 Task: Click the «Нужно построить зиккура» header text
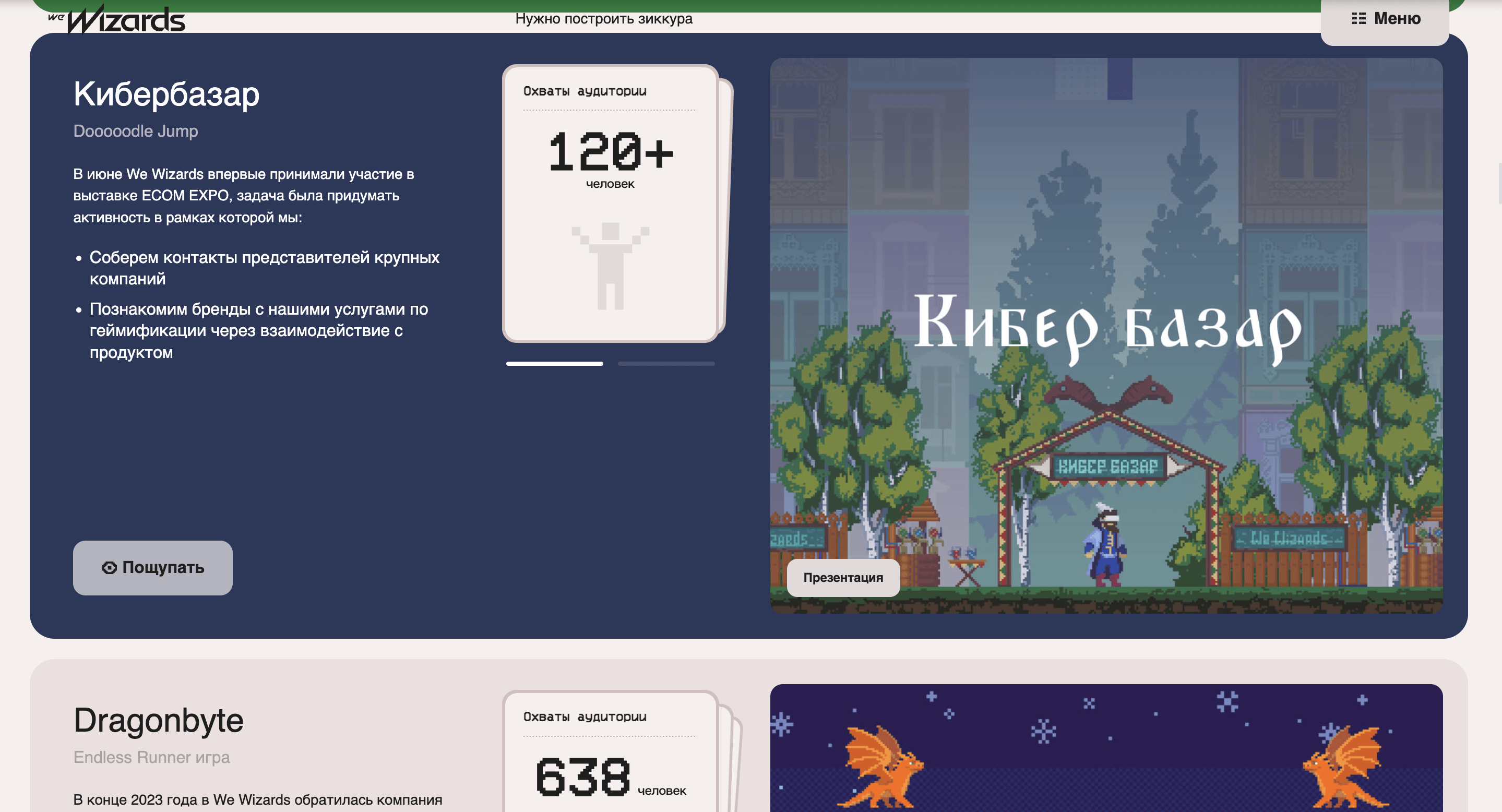point(603,19)
